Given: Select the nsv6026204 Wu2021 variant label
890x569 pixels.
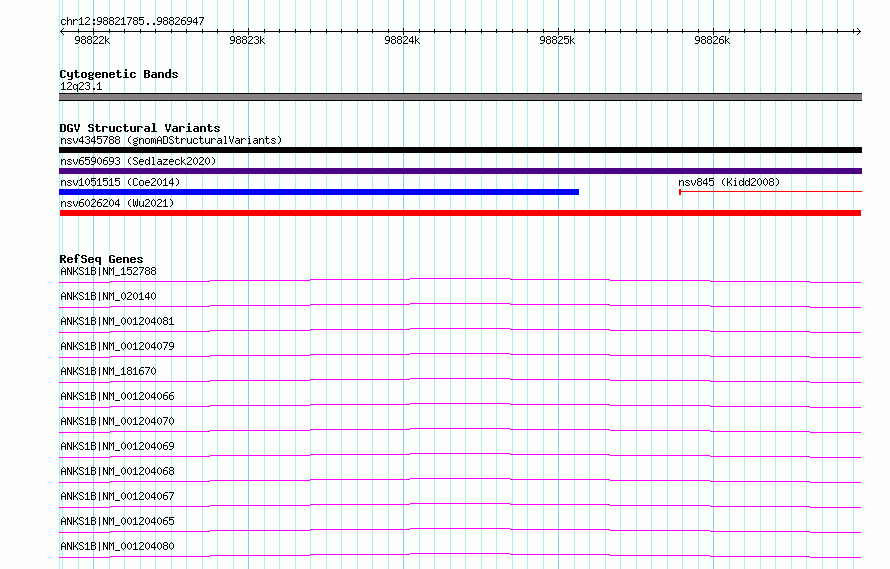Looking at the screenshot, I should [117, 203].
